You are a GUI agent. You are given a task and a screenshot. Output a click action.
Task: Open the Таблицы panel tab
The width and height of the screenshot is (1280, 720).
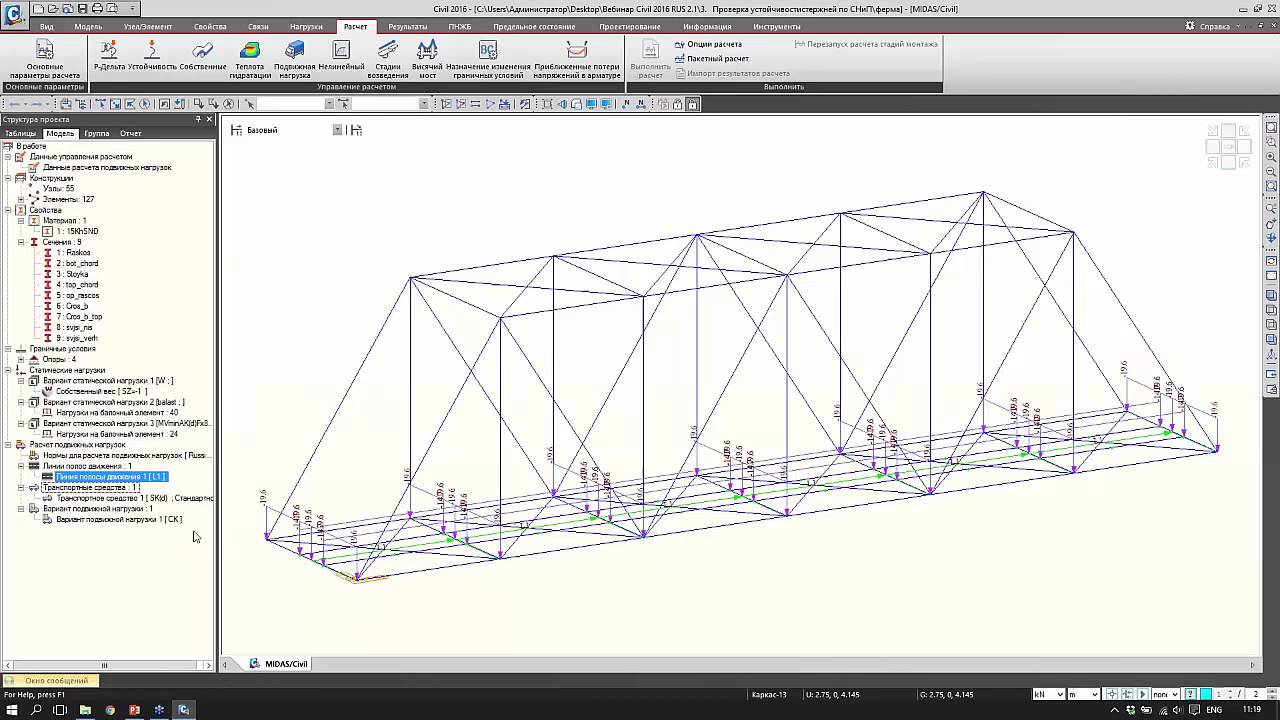tap(21, 133)
